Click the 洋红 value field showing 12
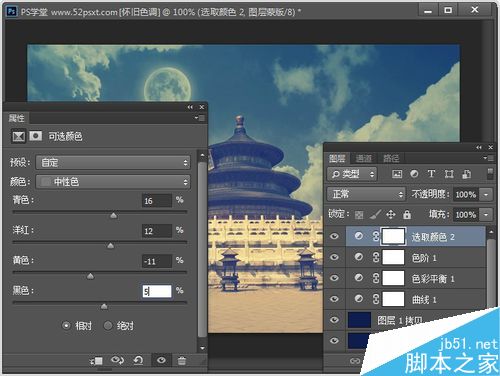 click(157, 231)
